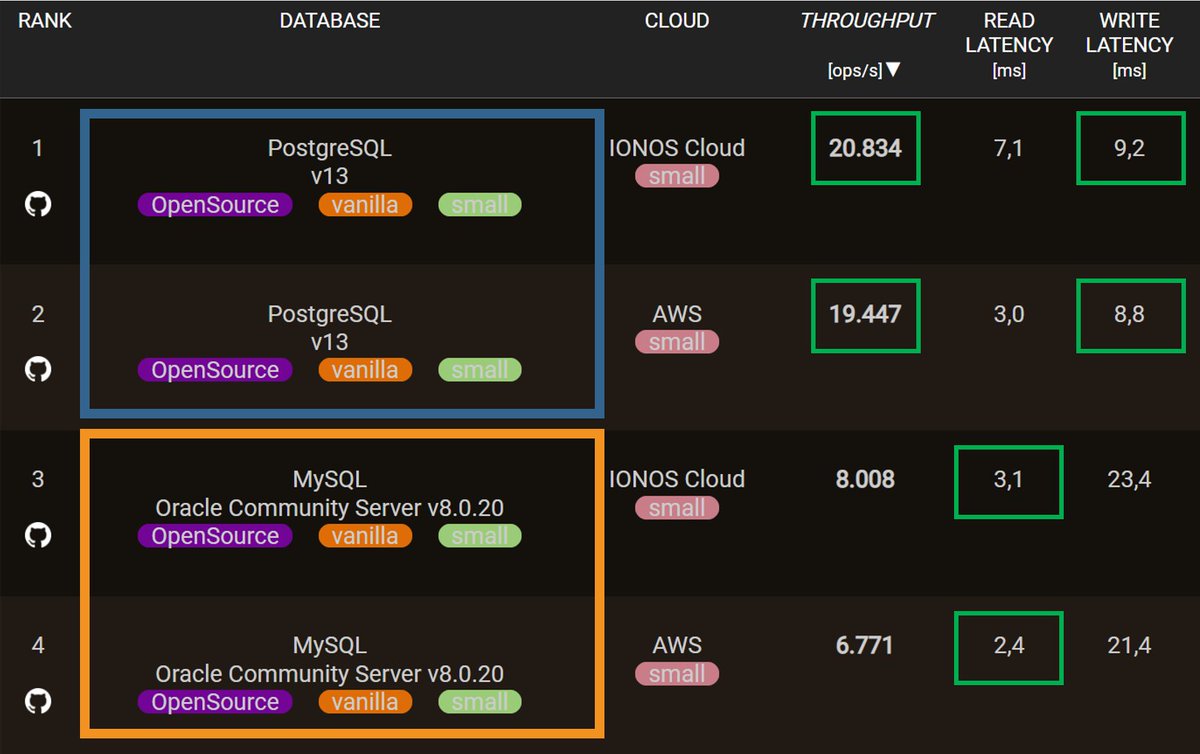Click the DATABASE column header
1200x754 pixels.
coord(330,21)
